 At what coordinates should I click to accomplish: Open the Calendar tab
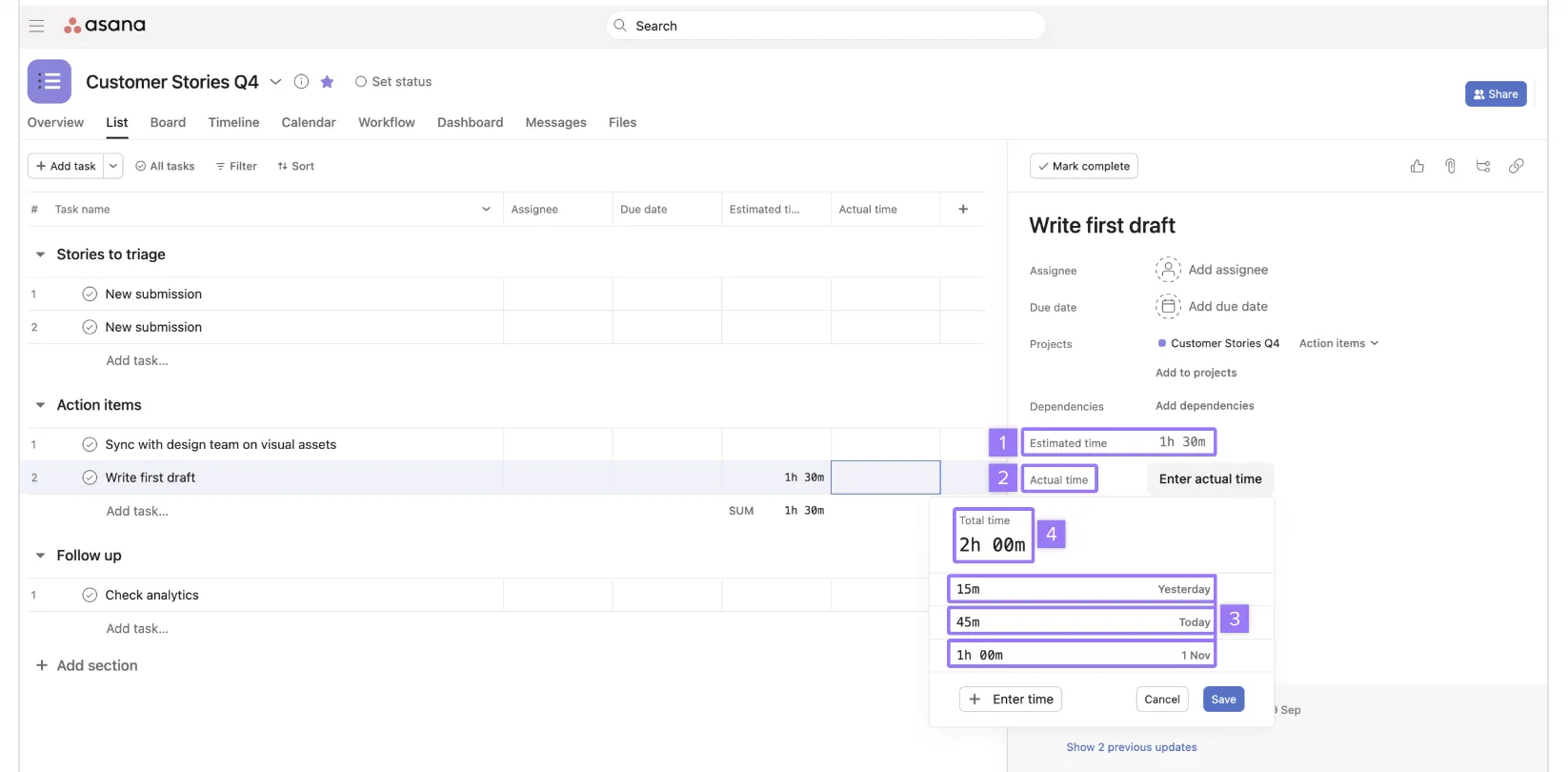click(309, 122)
